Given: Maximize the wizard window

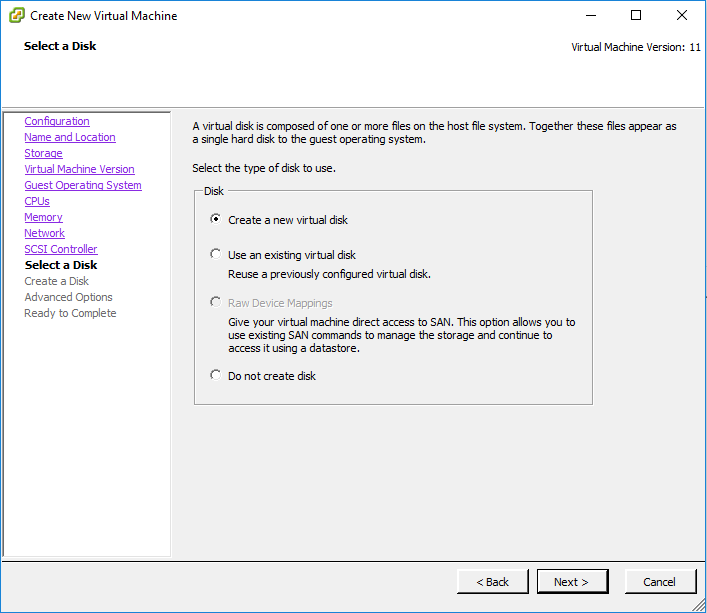Looking at the screenshot, I should click(636, 15).
